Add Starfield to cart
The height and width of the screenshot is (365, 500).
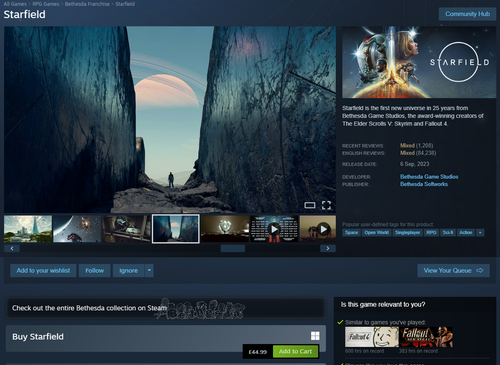point(295,351)
